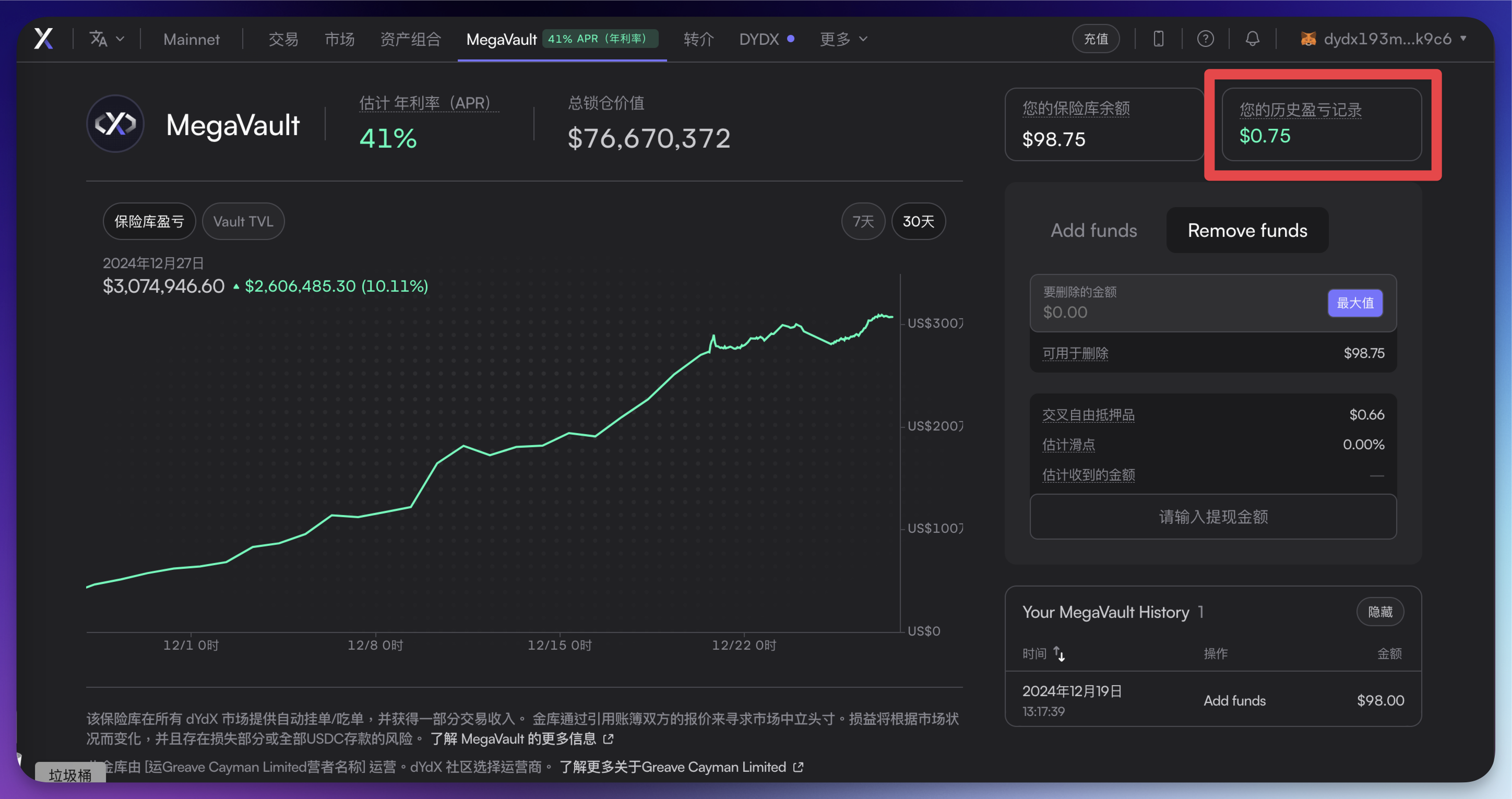The width and height of the screenshot is (1512, 799).
Task: Click the 操作 column header
Action: [1216, 653]
